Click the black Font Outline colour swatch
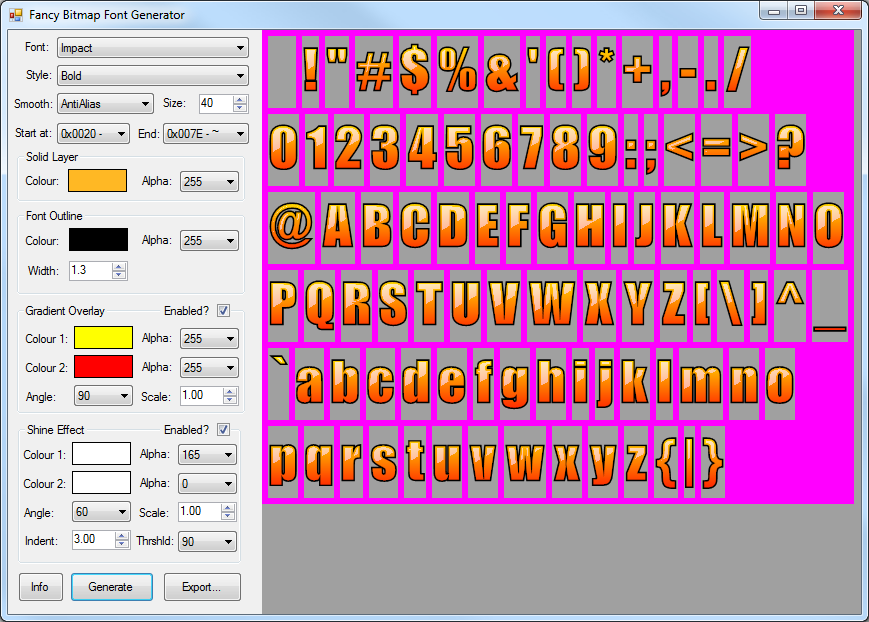869x622 pixels. pyautogui.click(x=98, y=240)
